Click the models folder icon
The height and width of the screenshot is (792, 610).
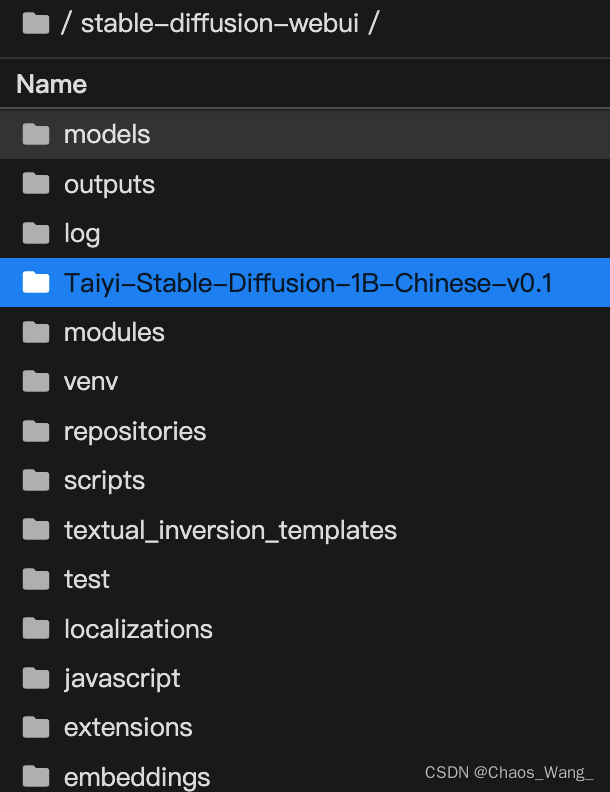tap(36, 134)
